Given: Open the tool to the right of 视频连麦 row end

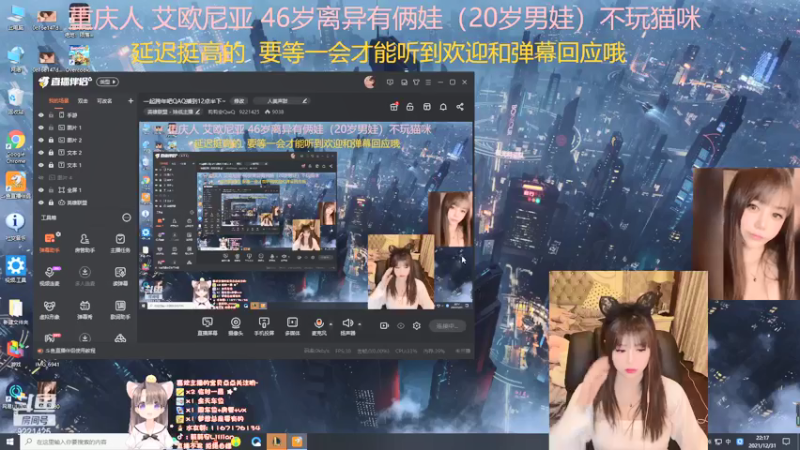Looking at the screenshot, I should 120,276.
